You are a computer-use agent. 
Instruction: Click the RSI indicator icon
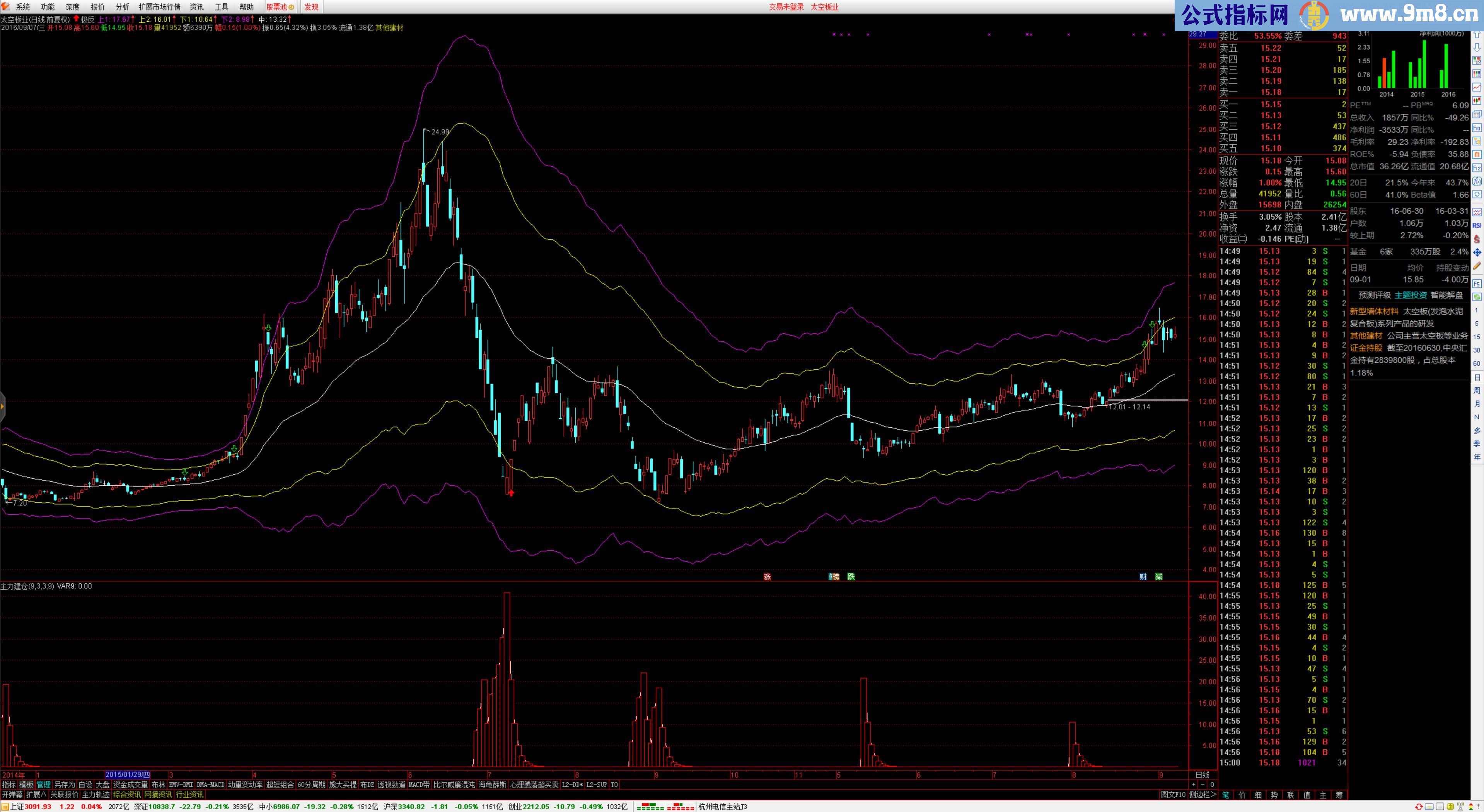point(1477,225)
